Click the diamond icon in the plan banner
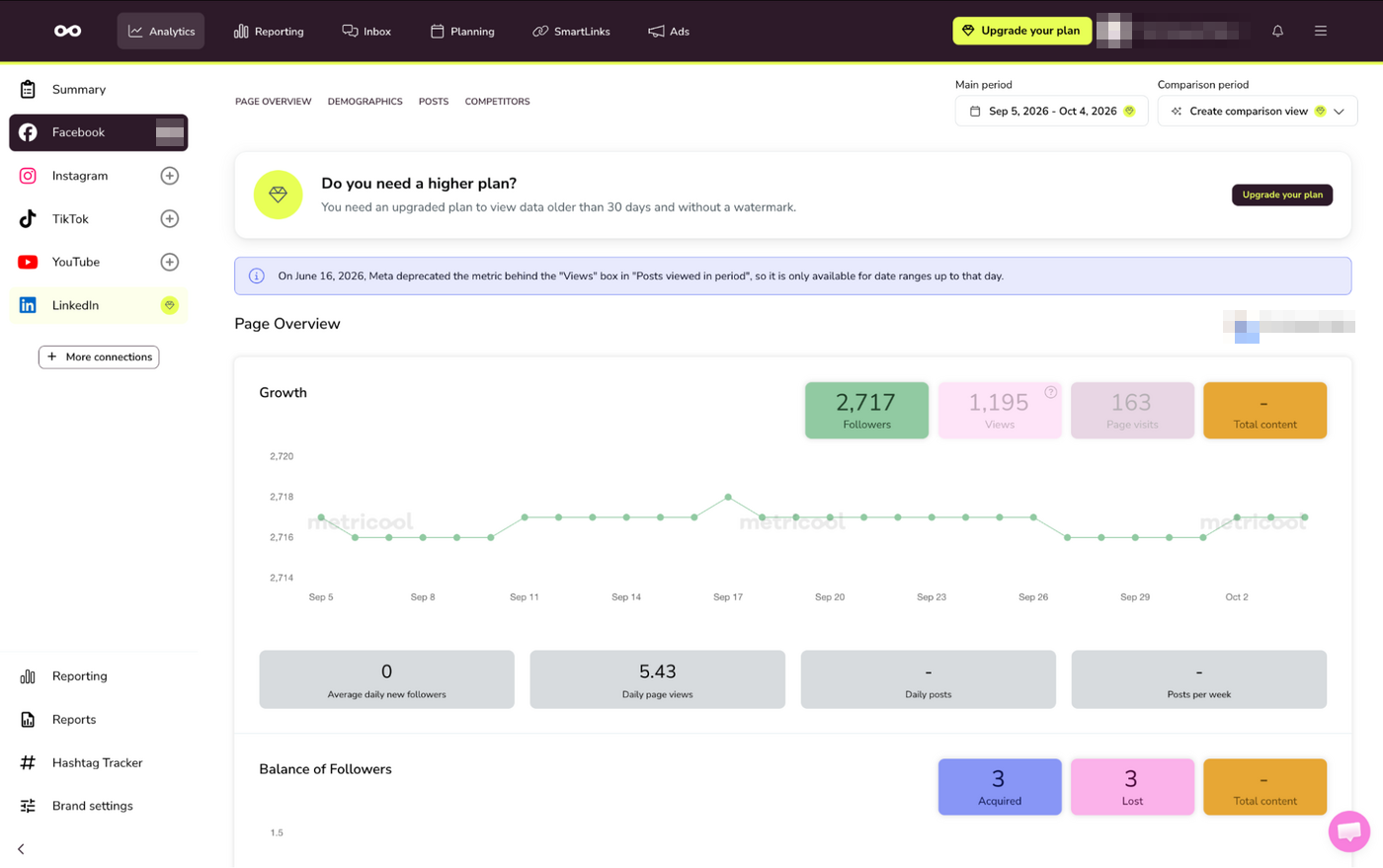This screenshot has width=1383, height=868. [x=279, y=195]
